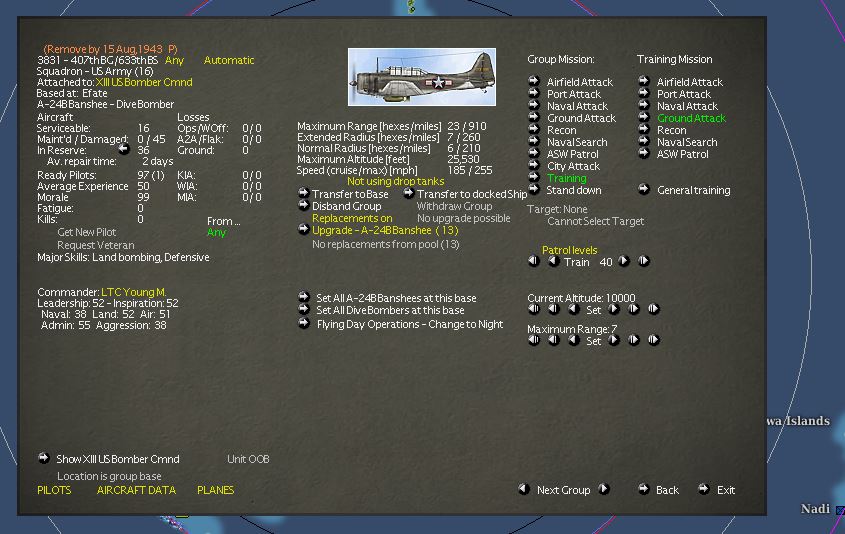Image resolution: width=845 pixels, height=534 pixels.
Task: Click A-24B Banshee aircraft thumbnail
Action: [x=422, y=77]
